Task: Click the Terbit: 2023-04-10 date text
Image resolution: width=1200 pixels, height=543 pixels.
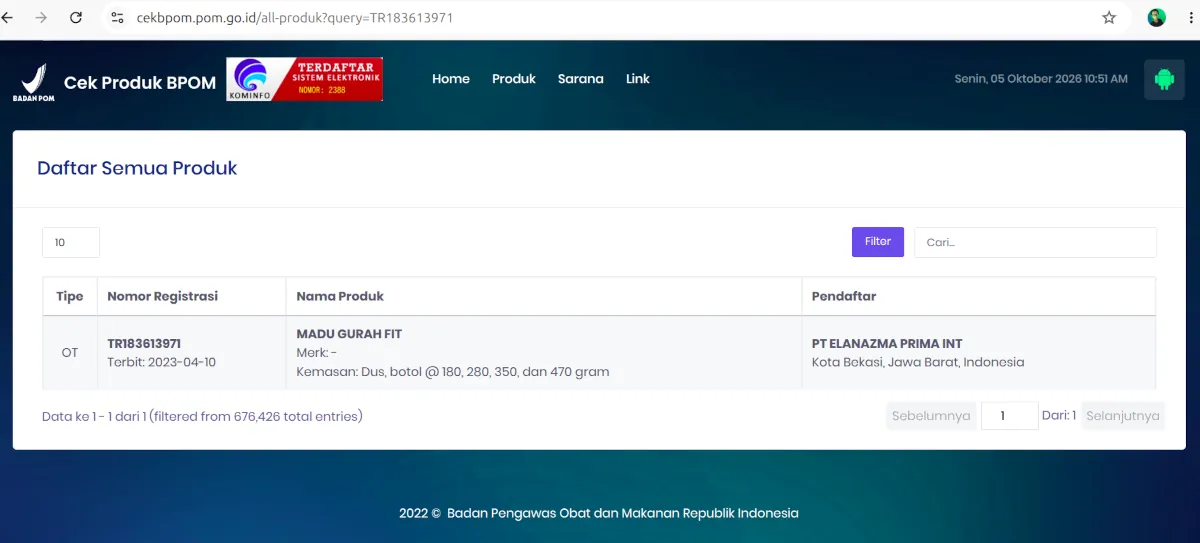Action: pos(162,362)
